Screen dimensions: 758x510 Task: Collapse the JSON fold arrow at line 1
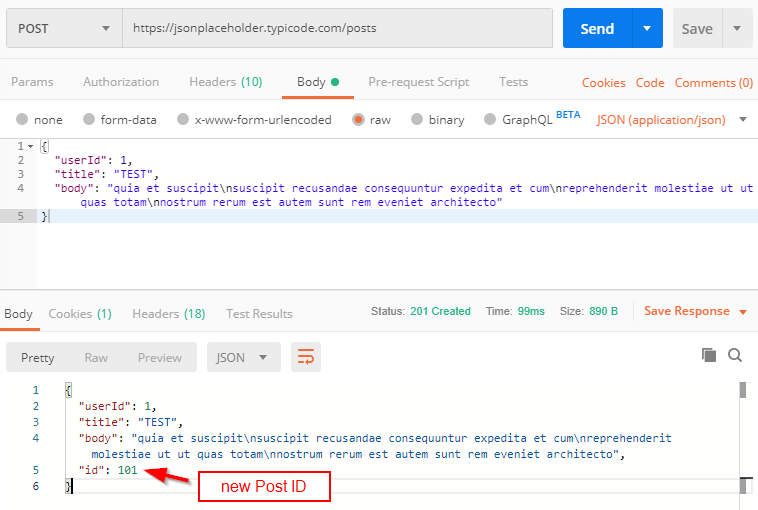30,146
